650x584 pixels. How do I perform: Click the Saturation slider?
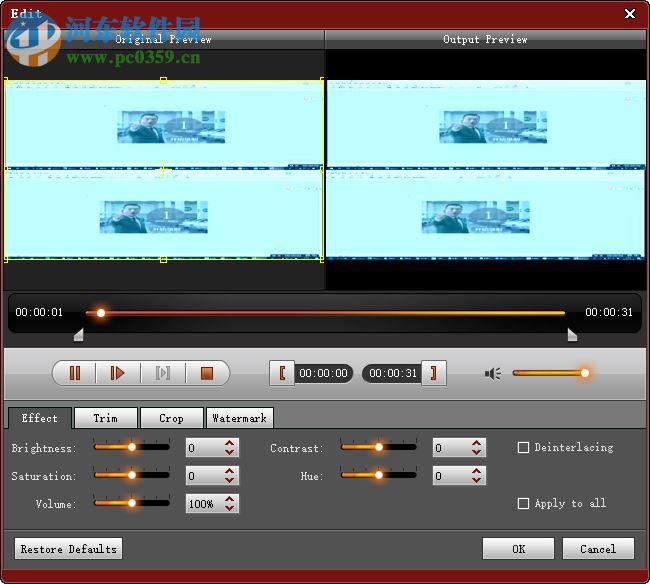click(132, 475)
